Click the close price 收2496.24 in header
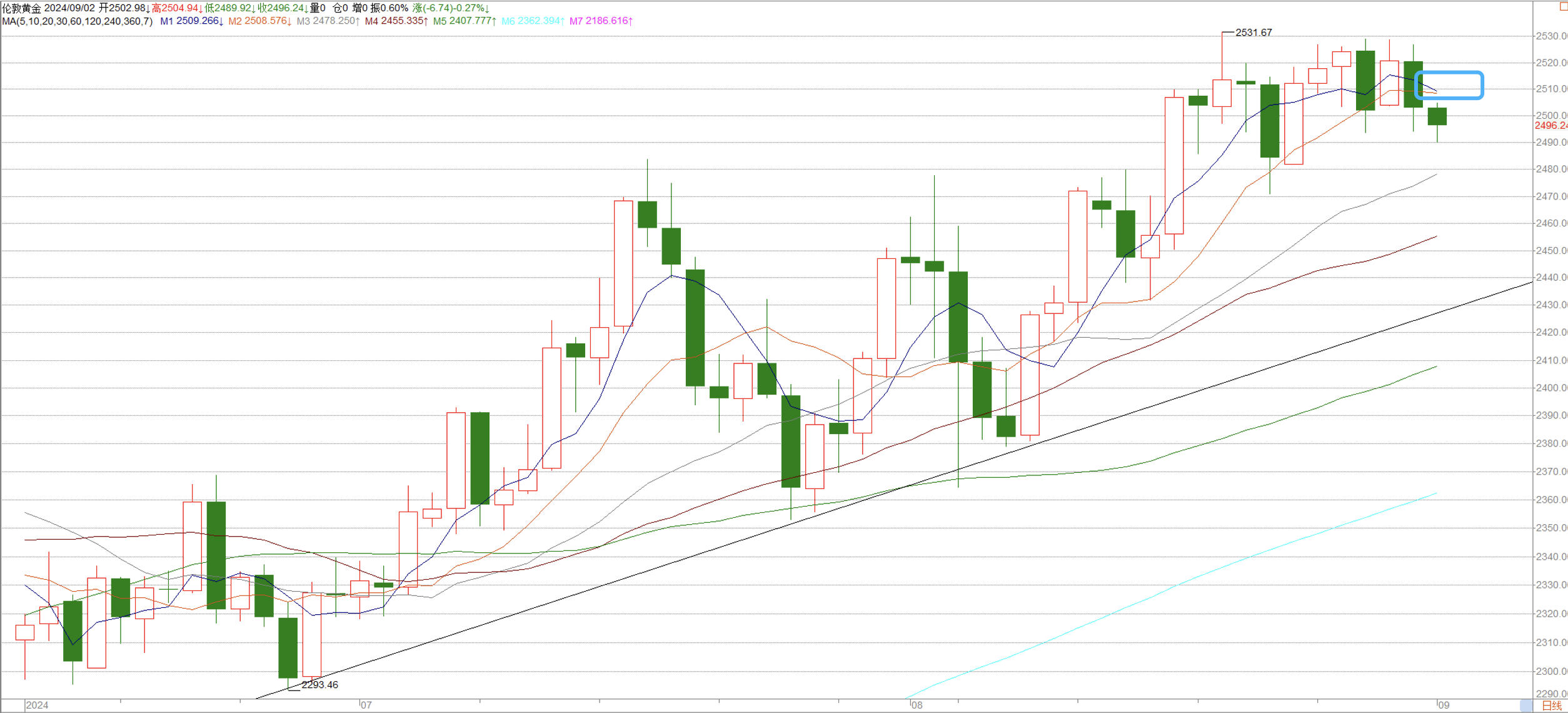This screenshot has width=1568, height=713. tap(283, 8)
